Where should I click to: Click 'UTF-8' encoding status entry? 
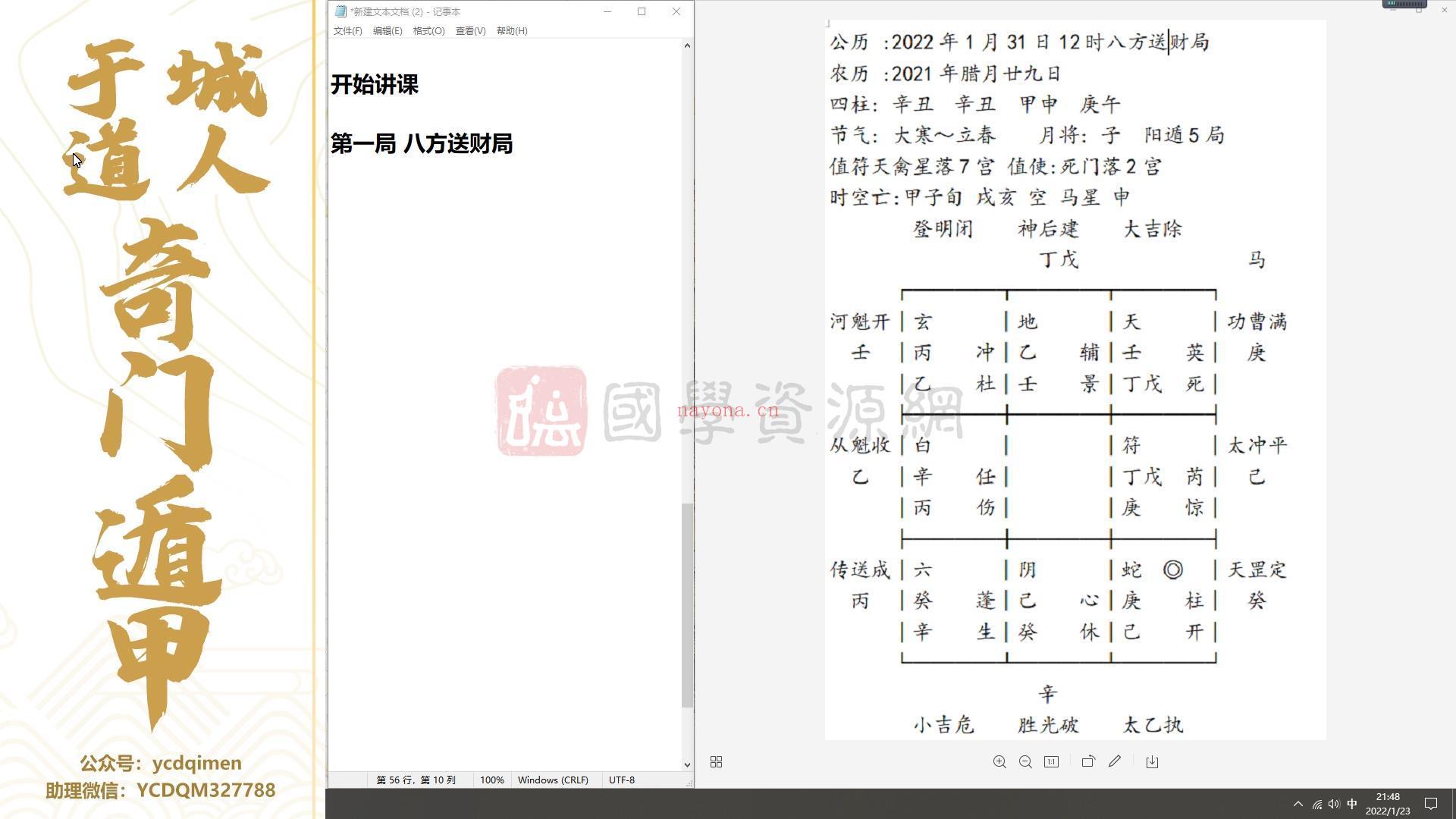622,780
